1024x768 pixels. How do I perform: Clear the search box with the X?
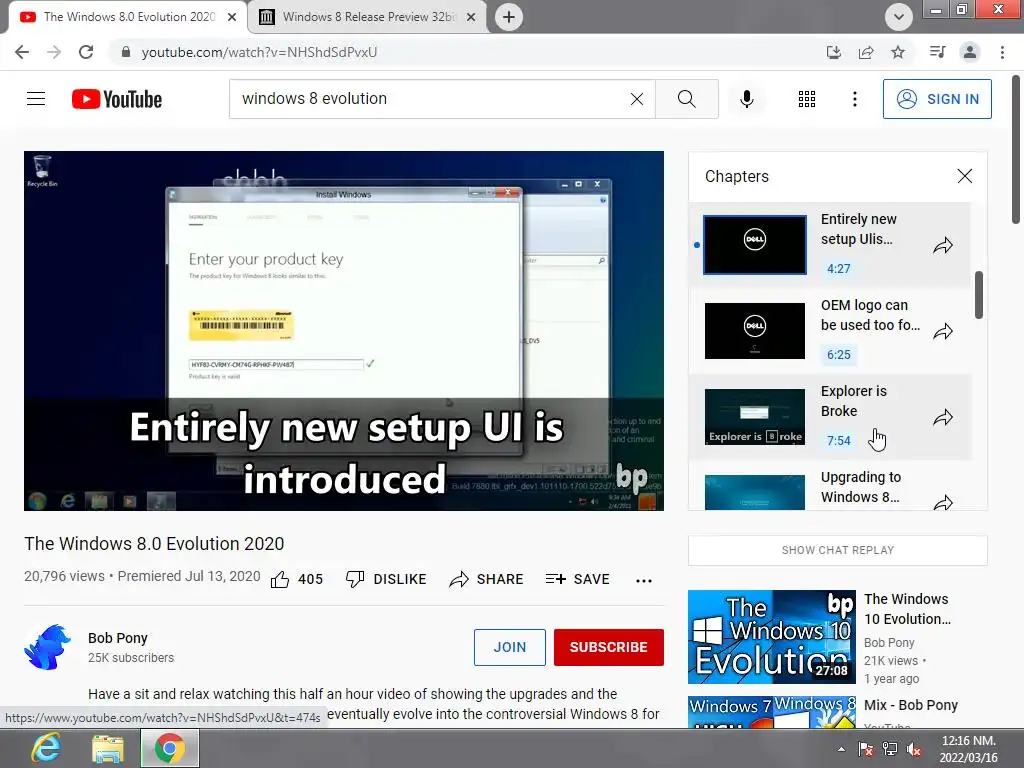click(637, 99)
